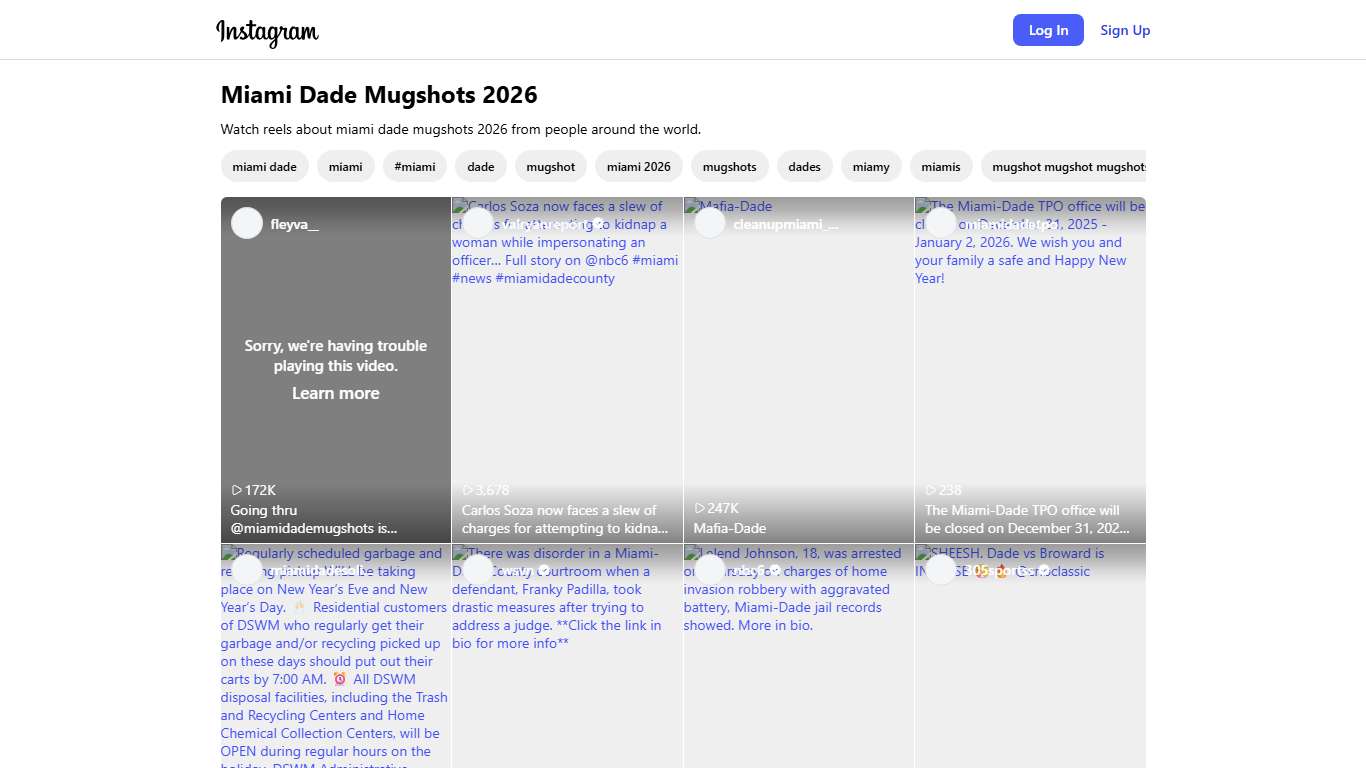Click the play count icon showing 172K
Image resolution: width=1366 pixels, height=768 pixels.
(237, 490)
